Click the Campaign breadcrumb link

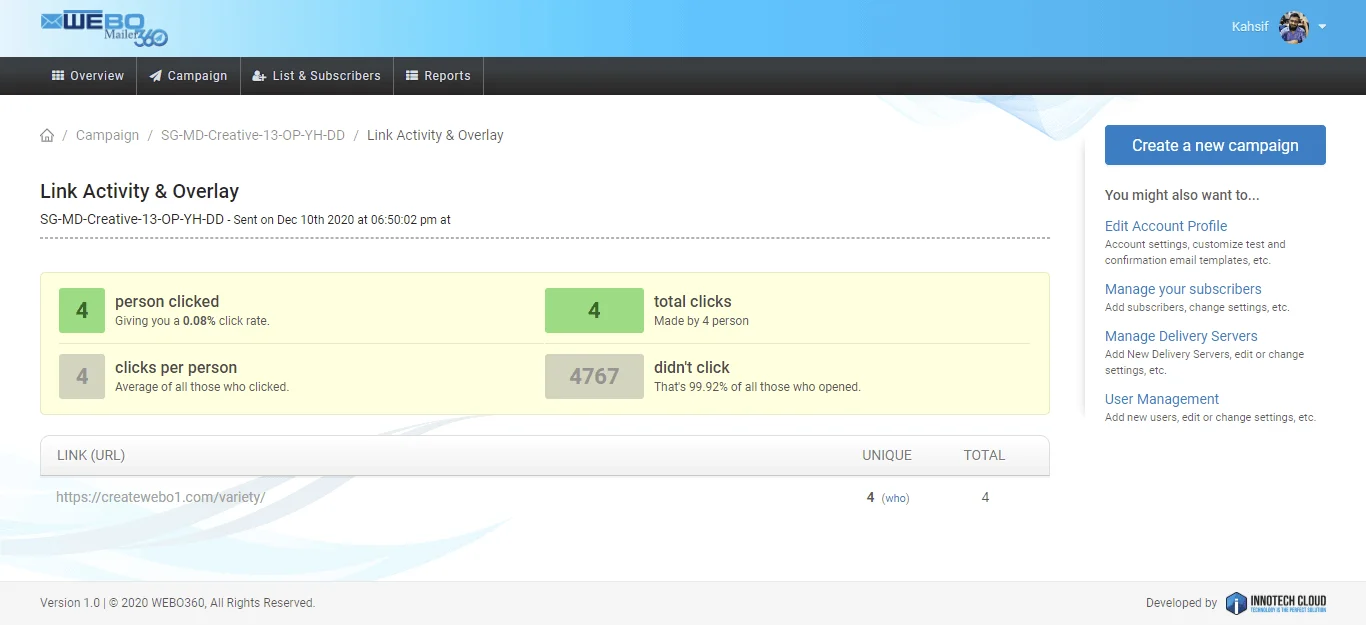coord(107,135)
